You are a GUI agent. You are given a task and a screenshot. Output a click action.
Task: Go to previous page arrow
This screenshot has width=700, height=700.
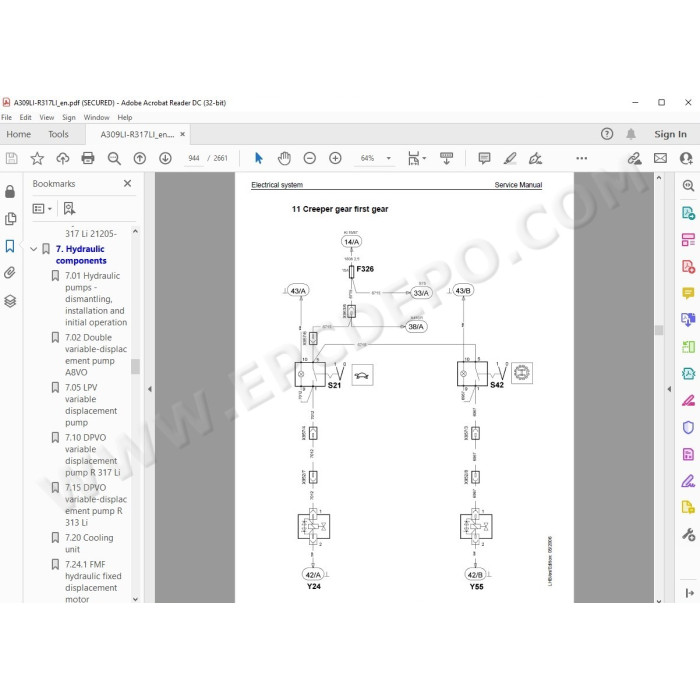(x=140, y=158)
